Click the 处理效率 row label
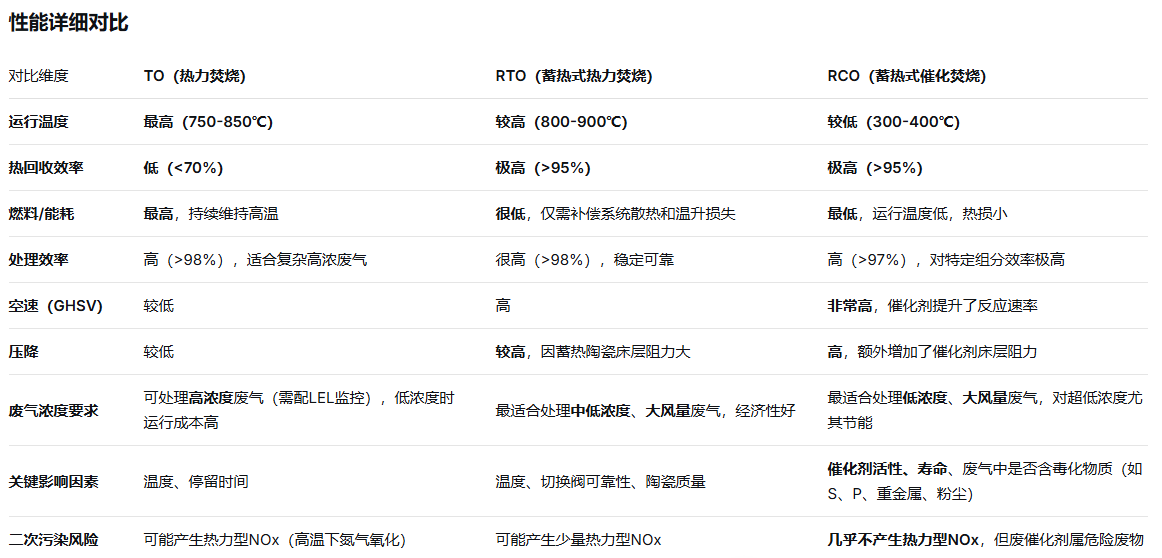The width and height of the screenshot is (1162, 558). 39,260
